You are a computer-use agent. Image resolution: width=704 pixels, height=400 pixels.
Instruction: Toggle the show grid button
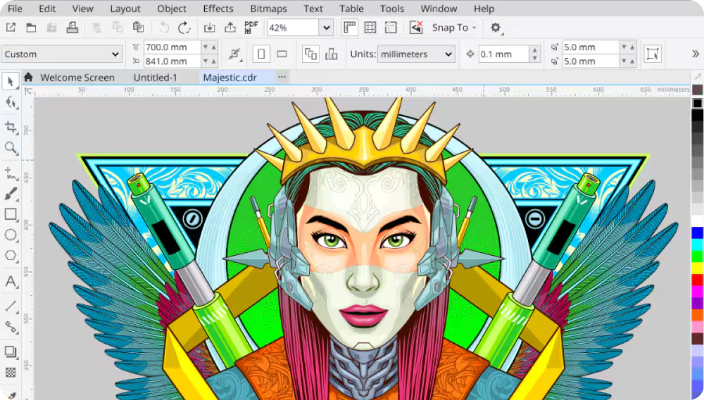370,28
